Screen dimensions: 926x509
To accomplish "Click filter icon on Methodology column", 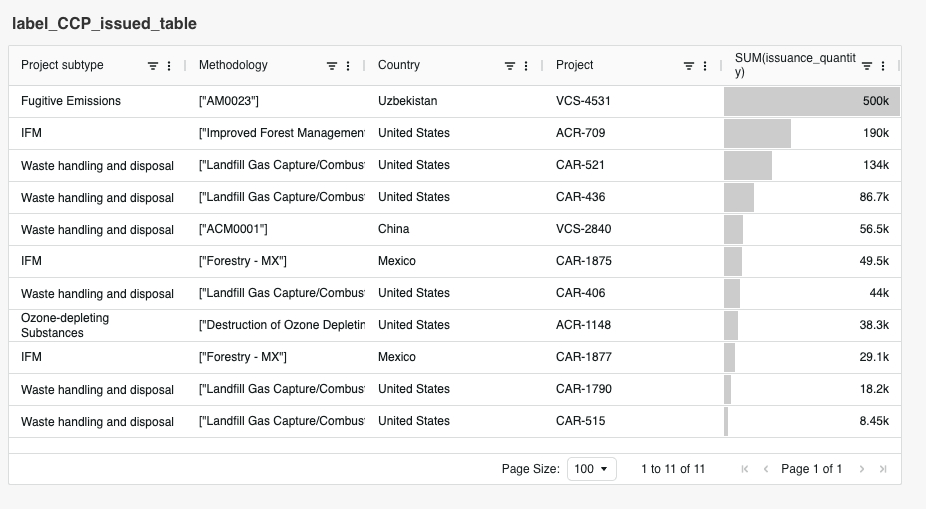I will click(332, 66).
